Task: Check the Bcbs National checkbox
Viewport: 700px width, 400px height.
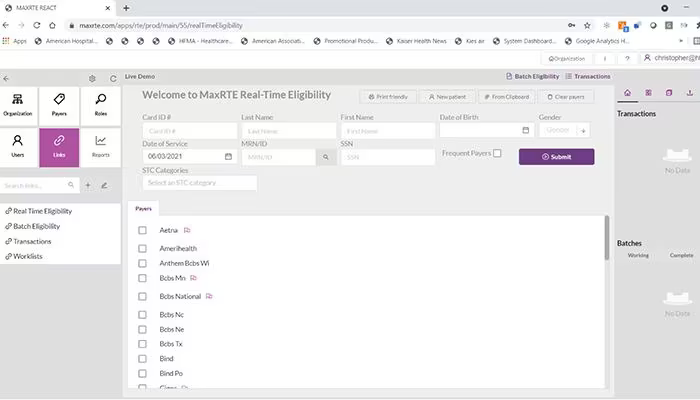Action: pos(142,296)
